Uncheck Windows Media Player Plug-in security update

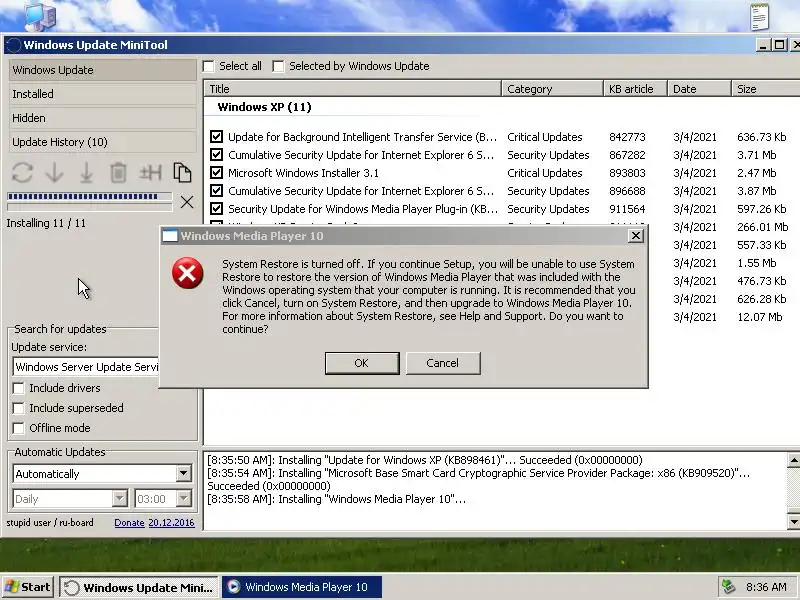tap(216, 209)
